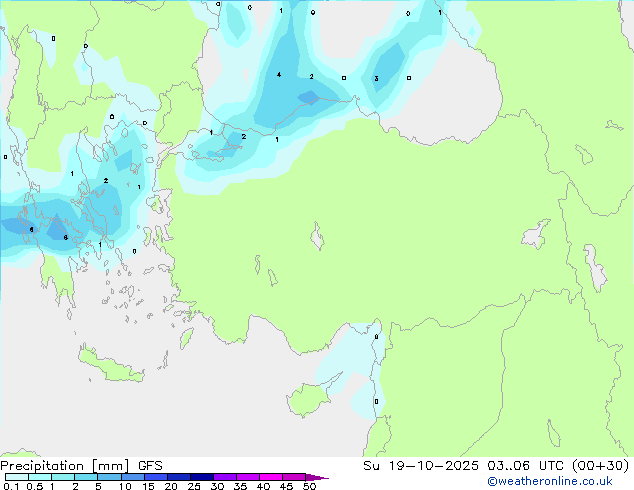Click the 0.1–0.5 mm palest legend swatch
The width and height of the screenshot is (634, 490).
tap(17, 477)
